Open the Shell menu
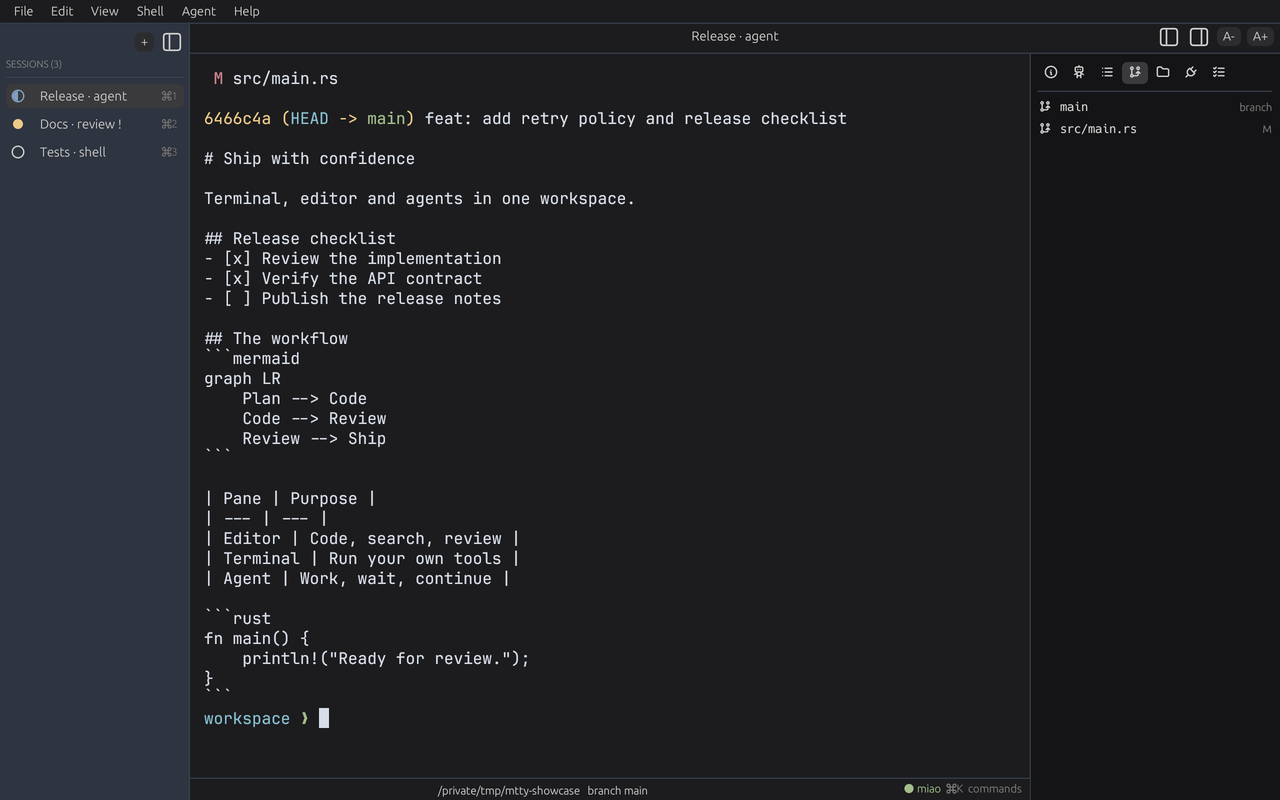Screen dimensions: 1280x800 pos(150,11)
